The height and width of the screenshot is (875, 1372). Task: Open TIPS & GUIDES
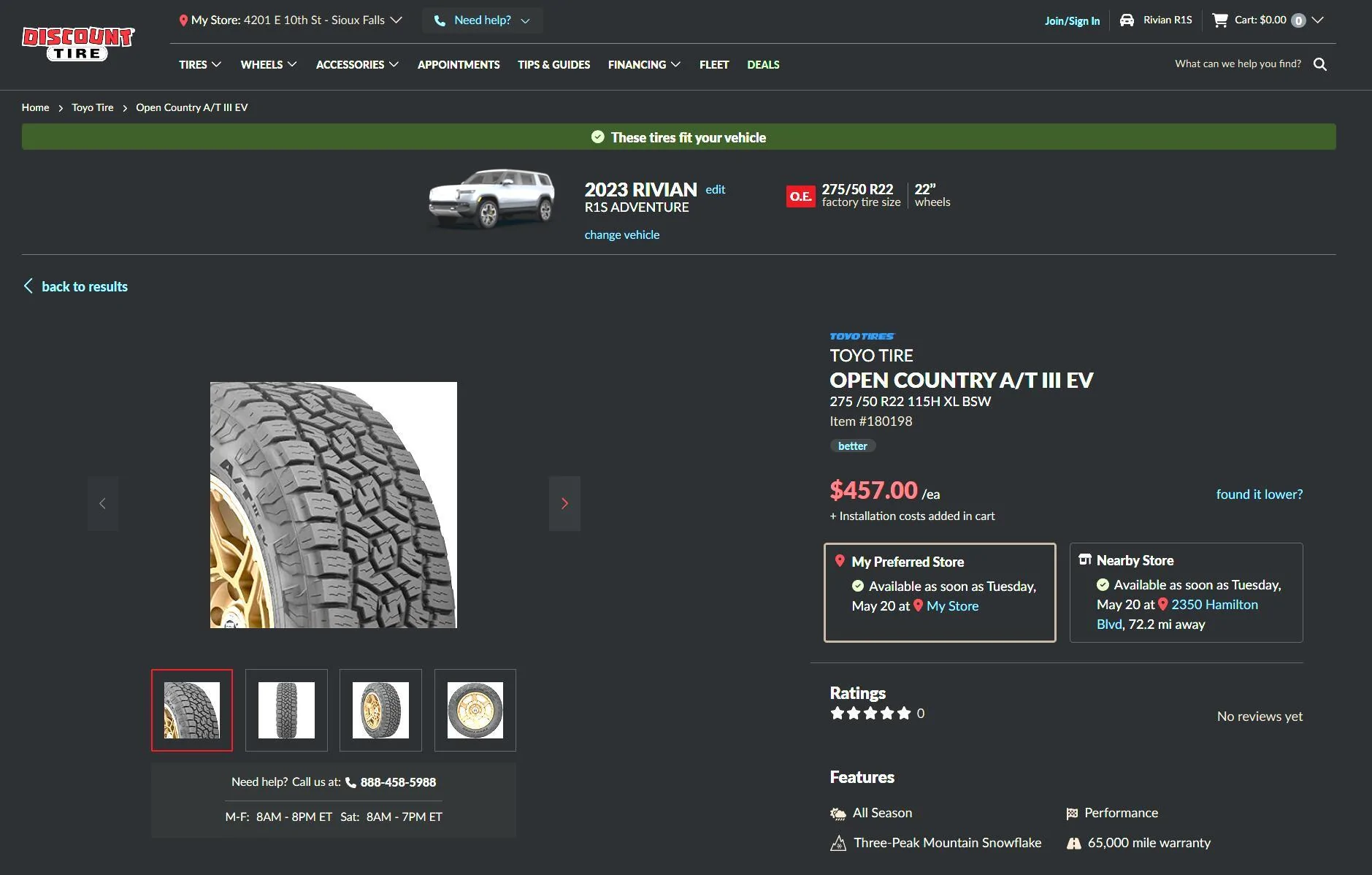point(553,64)
